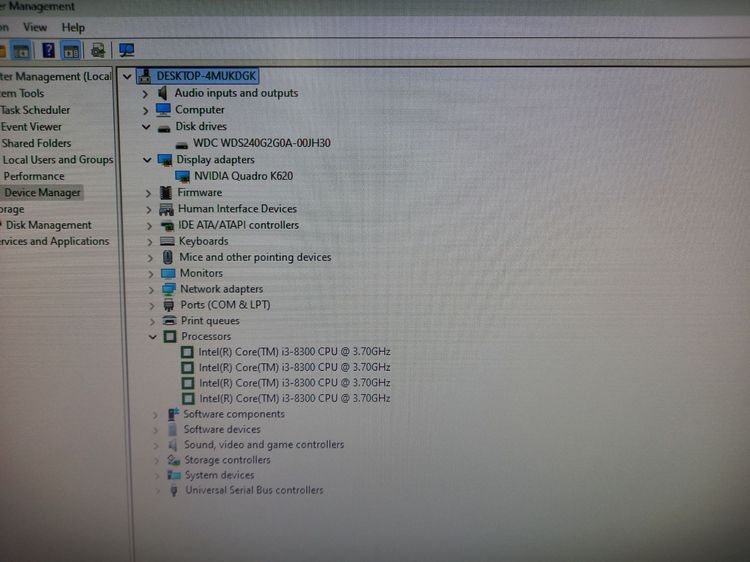The width and height of the screenshot is (750, 562).
Task: Expand the Firmware category
Action: coord(148,193)
